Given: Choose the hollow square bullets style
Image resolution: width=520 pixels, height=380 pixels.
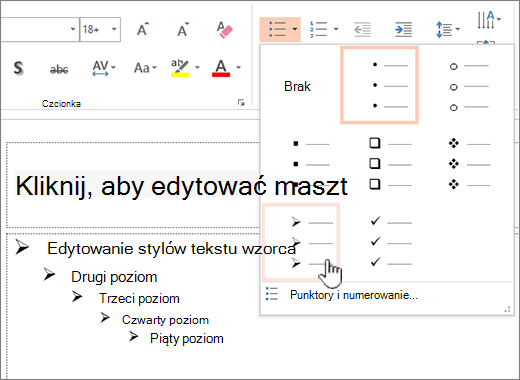Looking at the screenshot, I should coord(390,164).
